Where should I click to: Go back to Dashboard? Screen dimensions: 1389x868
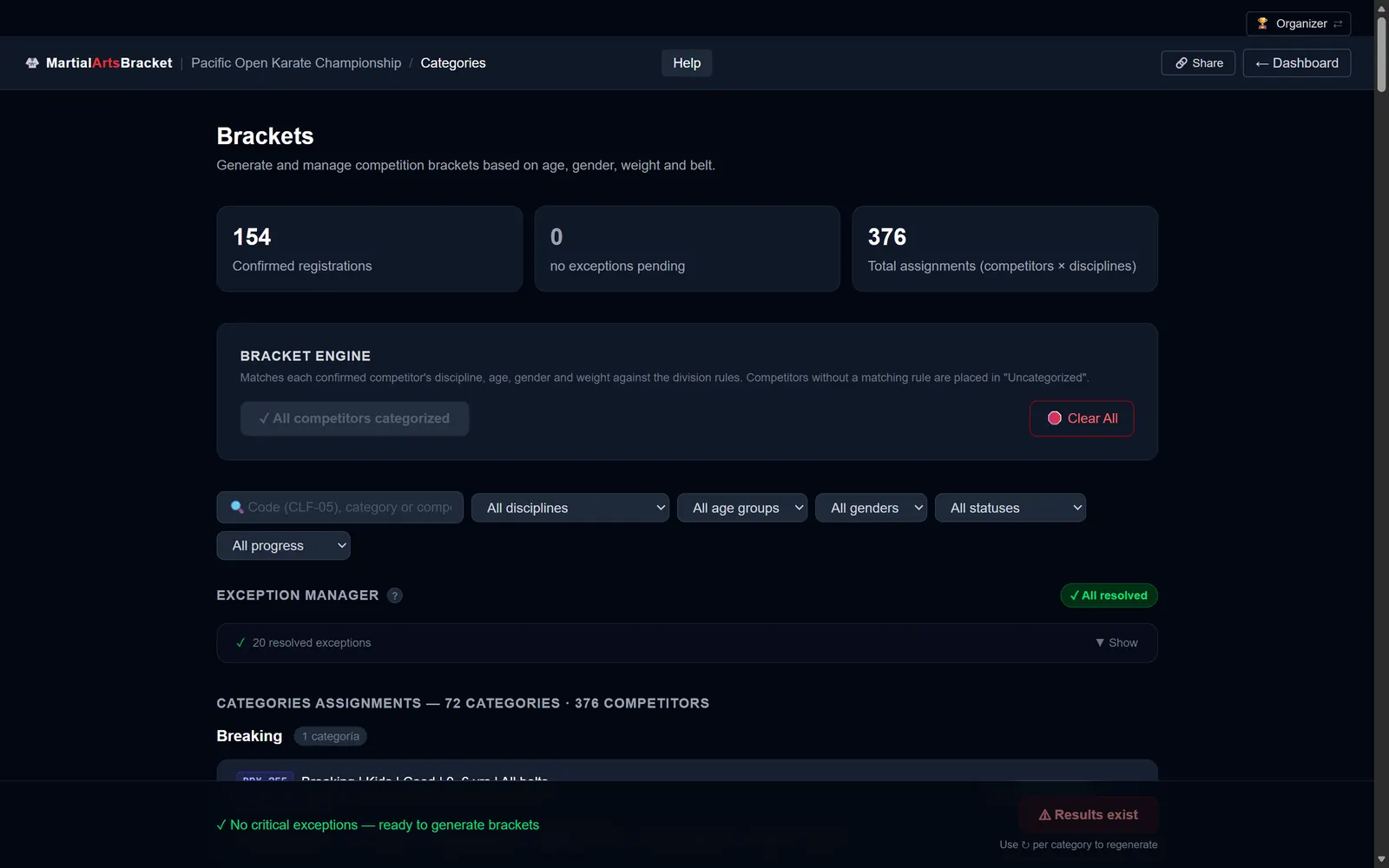[x=1297, y=63]
